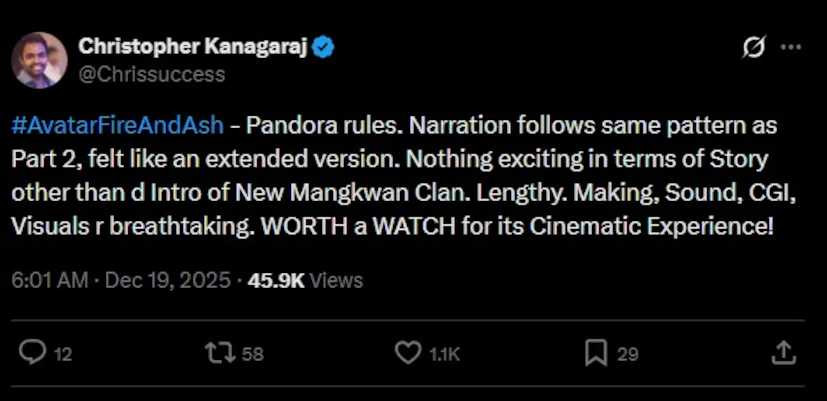The image size is (827, 401).
Task: Click the blue verified checkmark badge
Action: point(325,46)
